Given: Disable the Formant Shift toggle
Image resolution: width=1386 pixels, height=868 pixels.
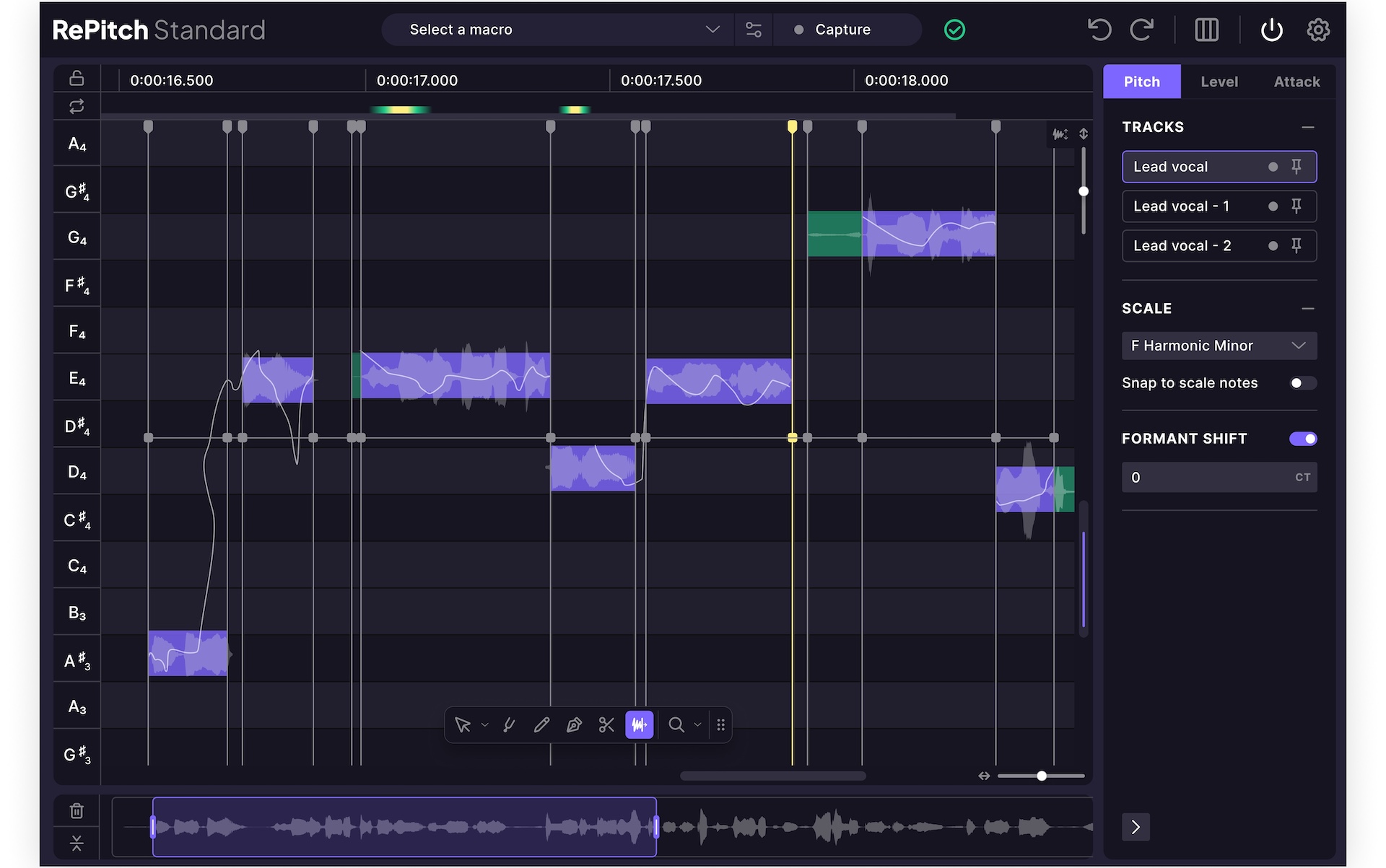Looking at the screenshot, I should click(x=1302, y=438).
